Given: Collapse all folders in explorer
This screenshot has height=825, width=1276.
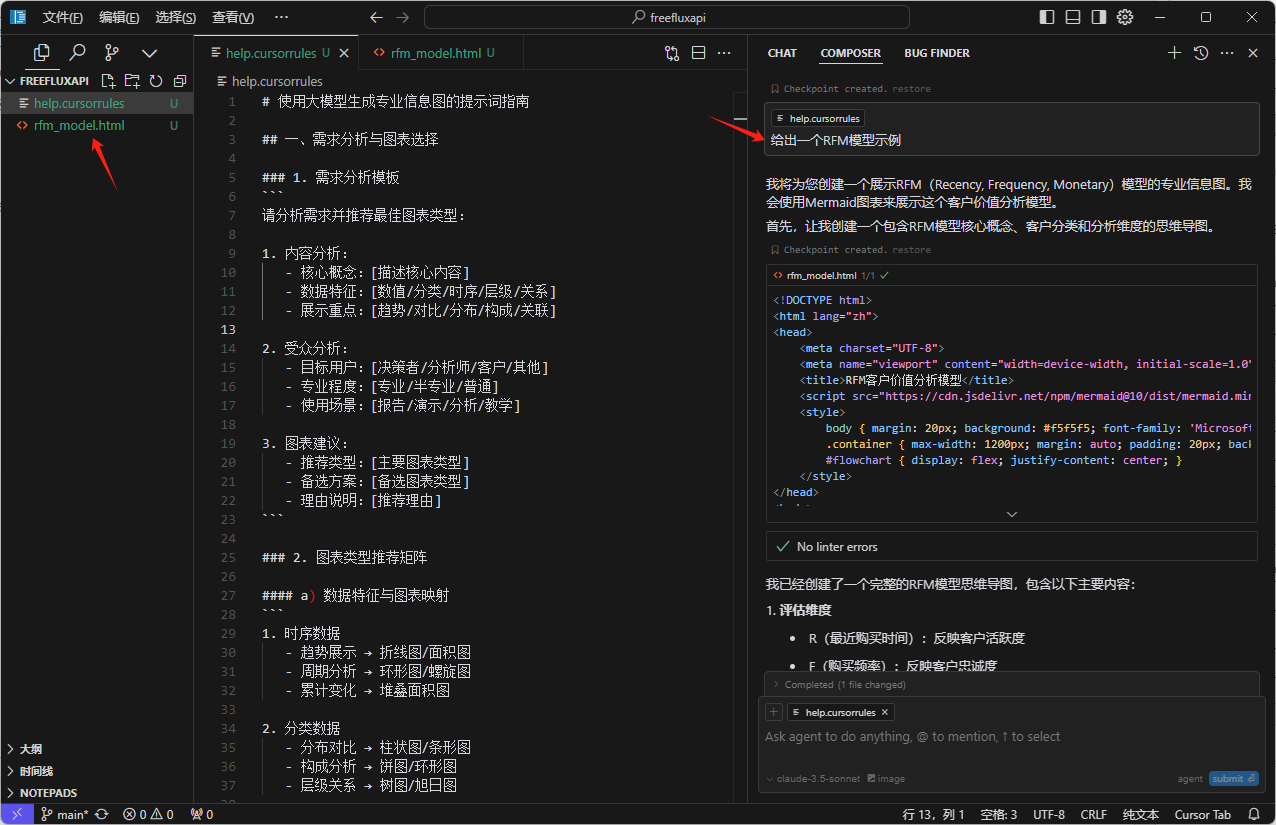Looking at the screenshot, I should (x=180, y=81).
